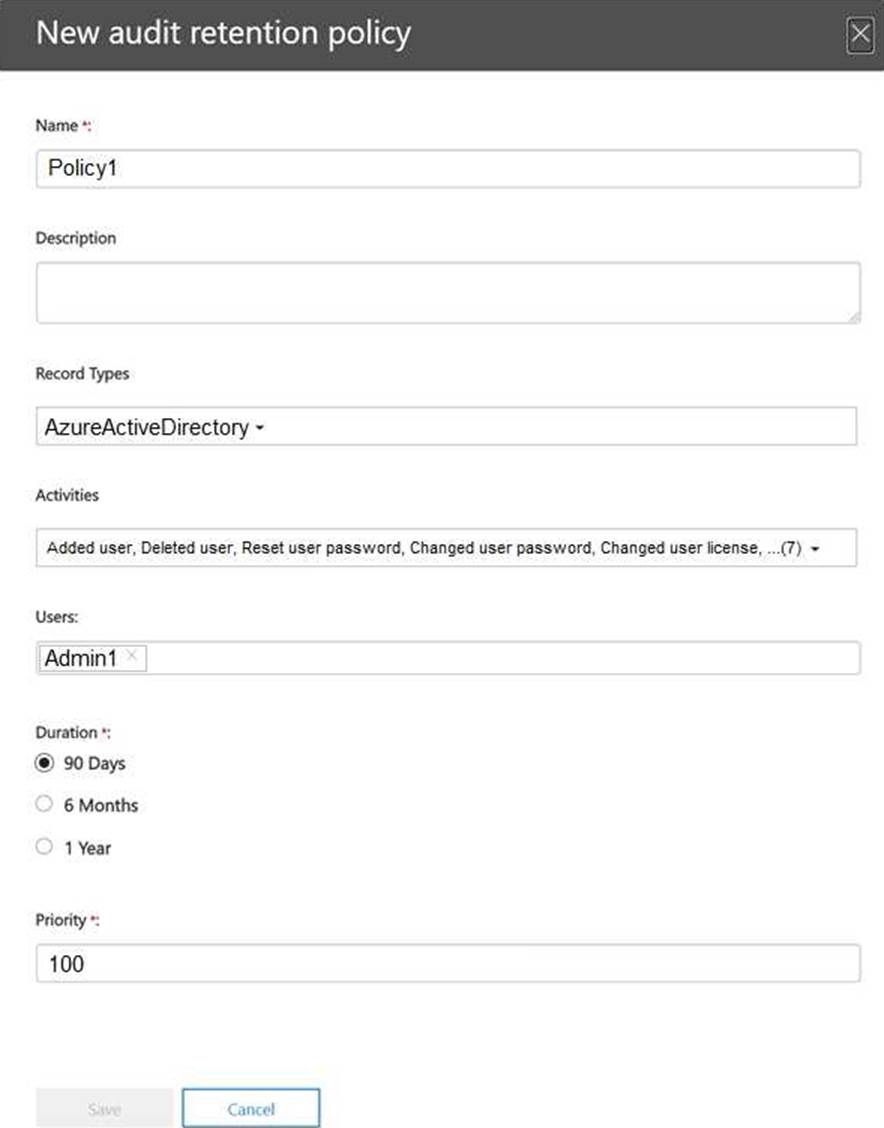The image size is (884, 1128).
Task: Remove Admin1 from Users field
Action: pyautogui.click(x=132, y=657)
